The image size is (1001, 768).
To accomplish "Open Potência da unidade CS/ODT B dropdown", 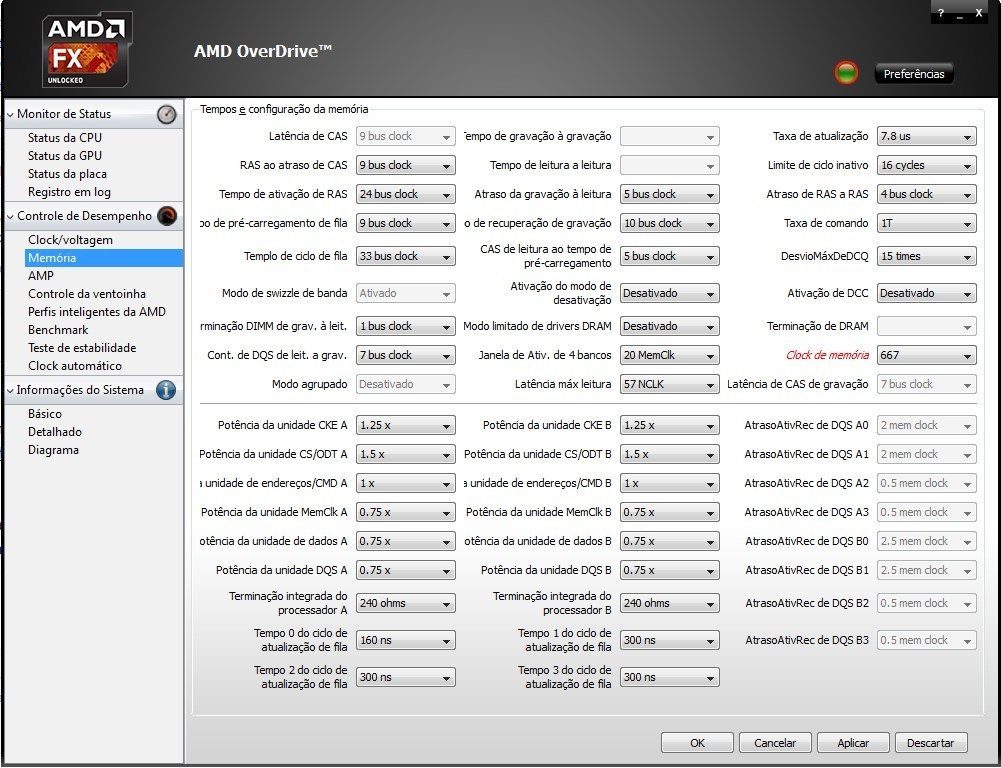I will click(670, 455).
